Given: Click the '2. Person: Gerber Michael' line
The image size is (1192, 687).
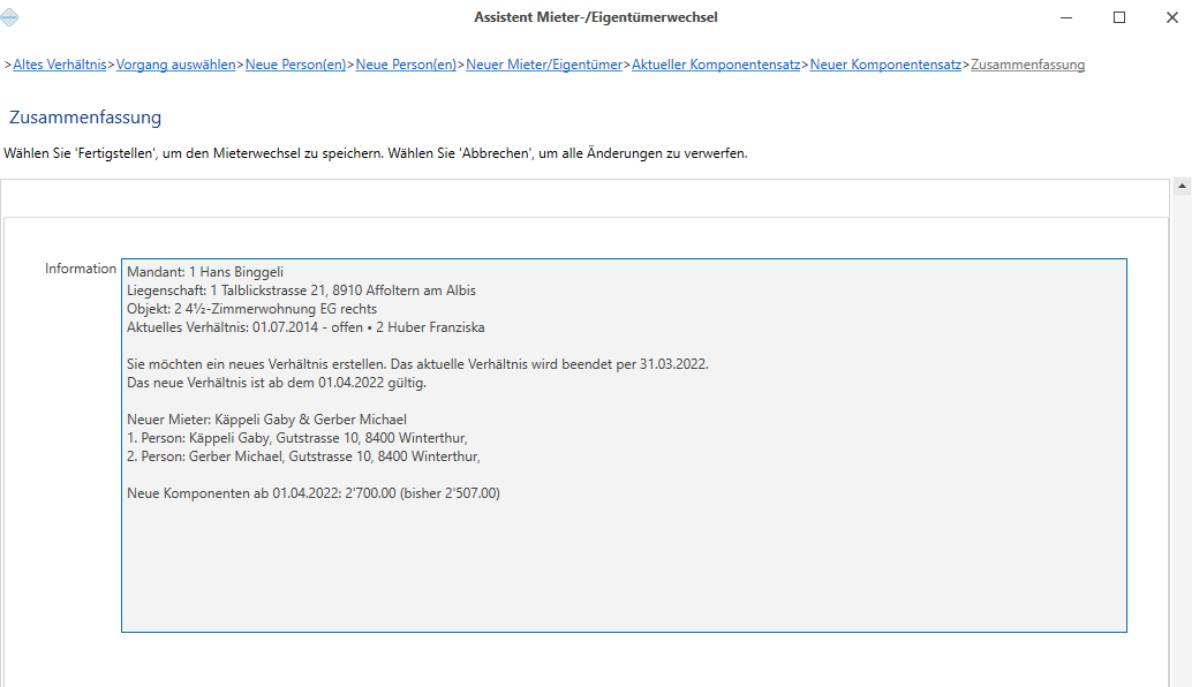Looking at the screenshot, I should coord(303,457).
